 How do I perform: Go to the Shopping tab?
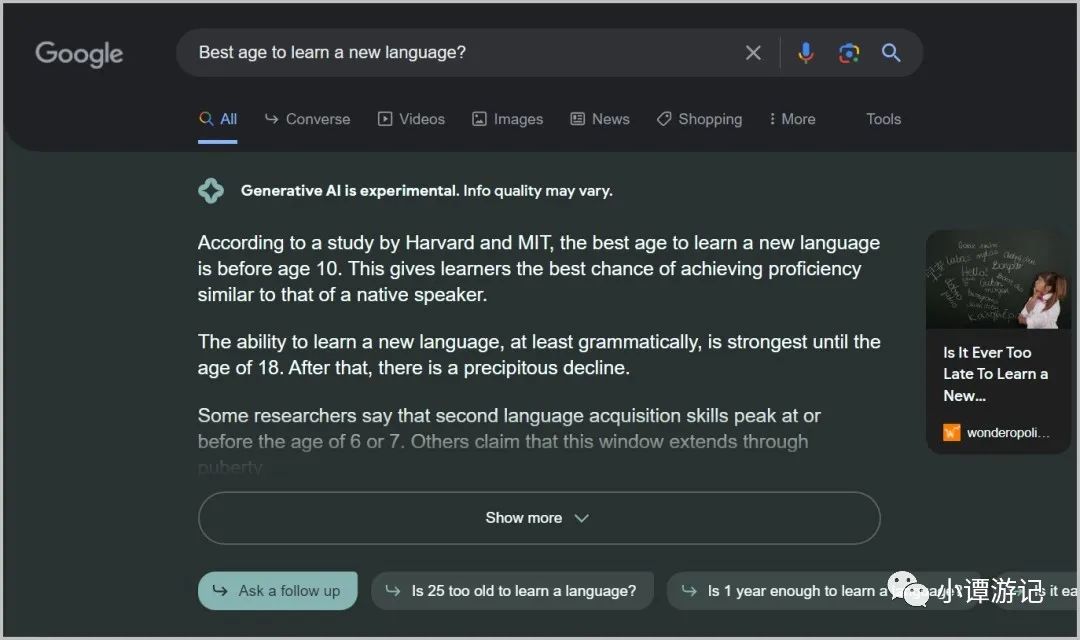[x=699, y=119]
